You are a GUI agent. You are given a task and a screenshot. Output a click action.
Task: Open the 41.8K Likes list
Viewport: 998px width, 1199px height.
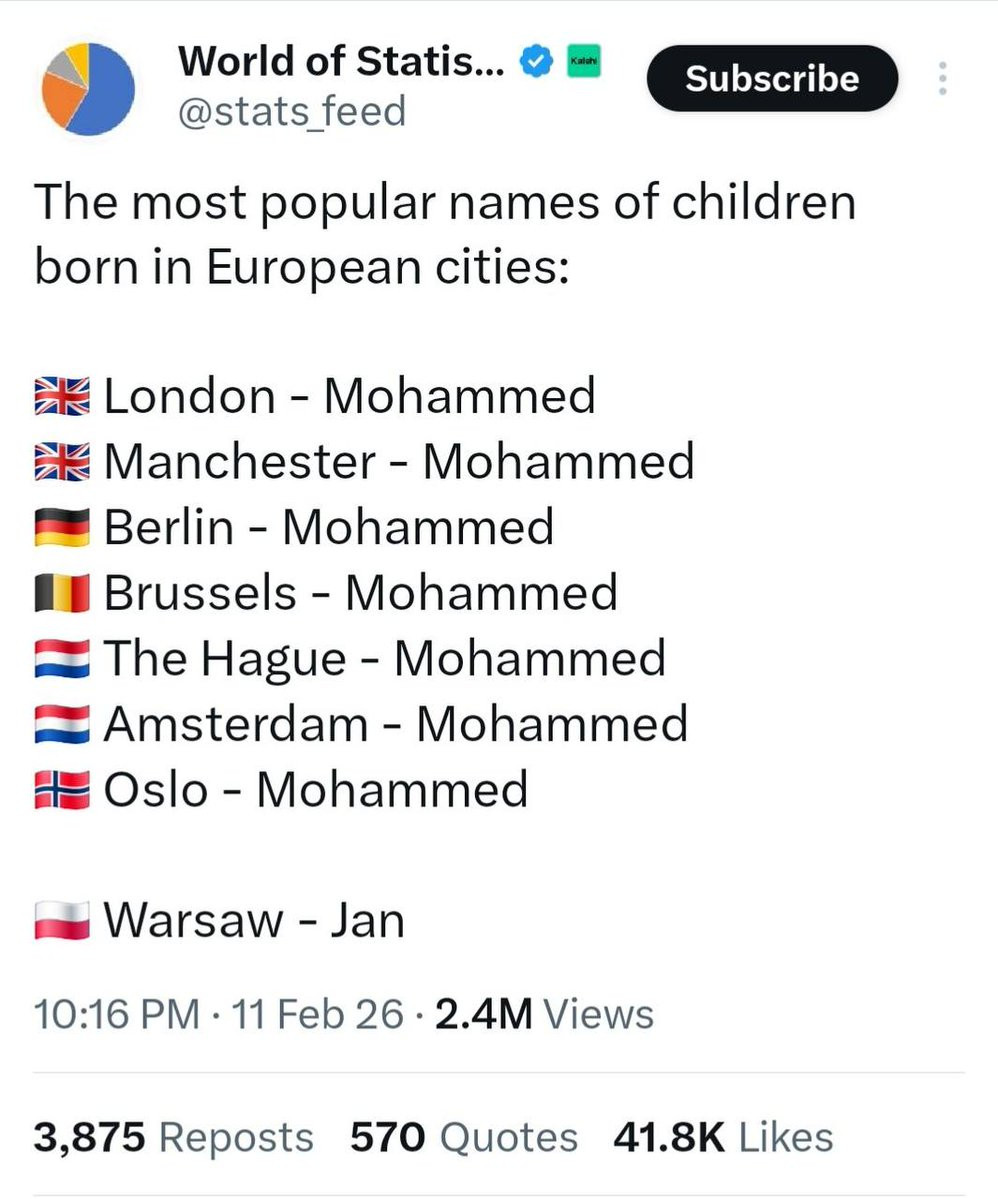[722, 1138]
